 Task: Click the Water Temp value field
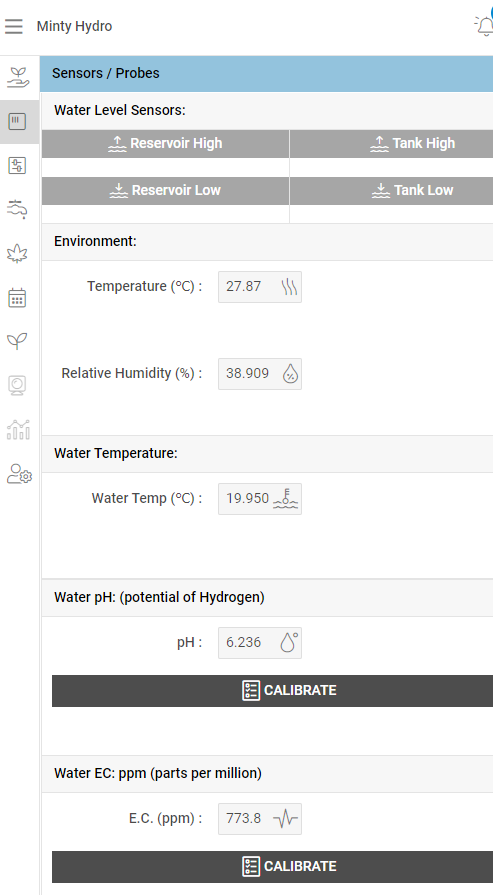pos(260,499)
